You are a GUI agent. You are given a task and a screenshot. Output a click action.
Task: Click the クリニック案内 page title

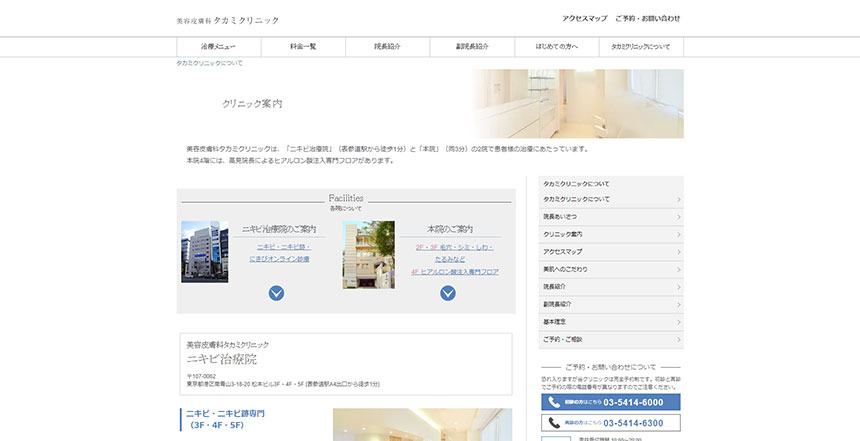click(252, 104)
